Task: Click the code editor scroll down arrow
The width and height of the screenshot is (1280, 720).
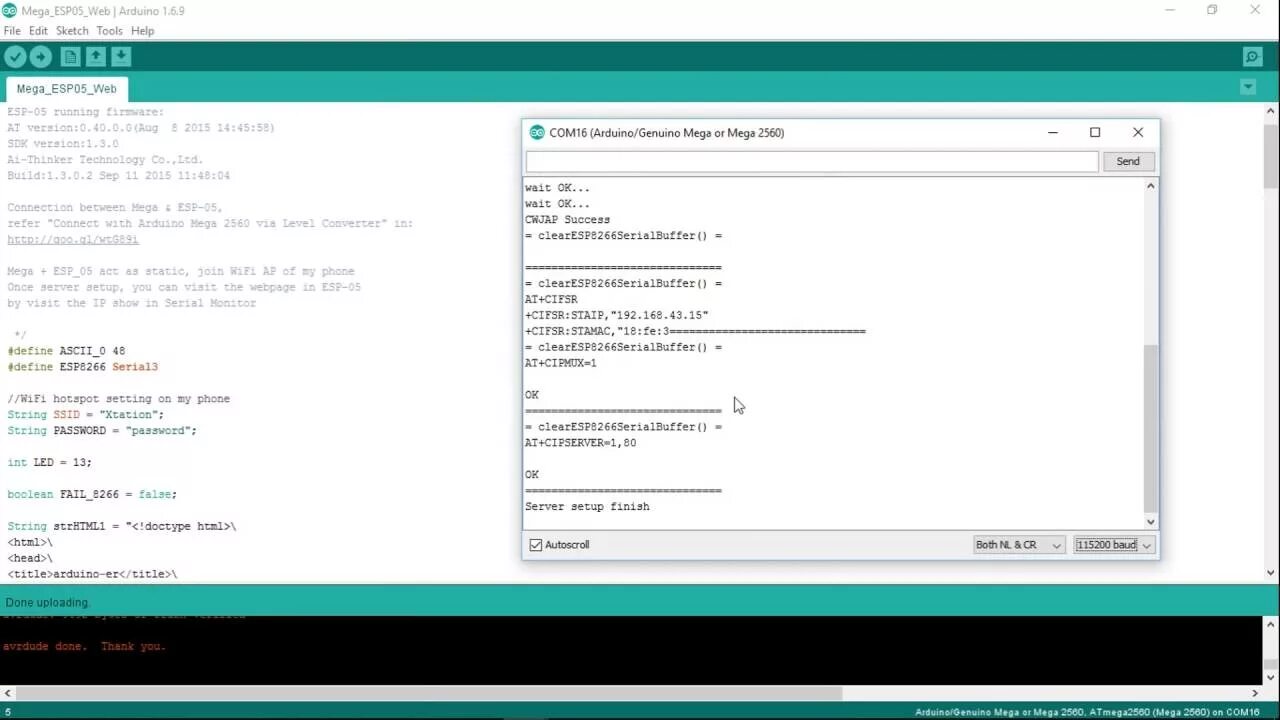Action: (1271, 572)
